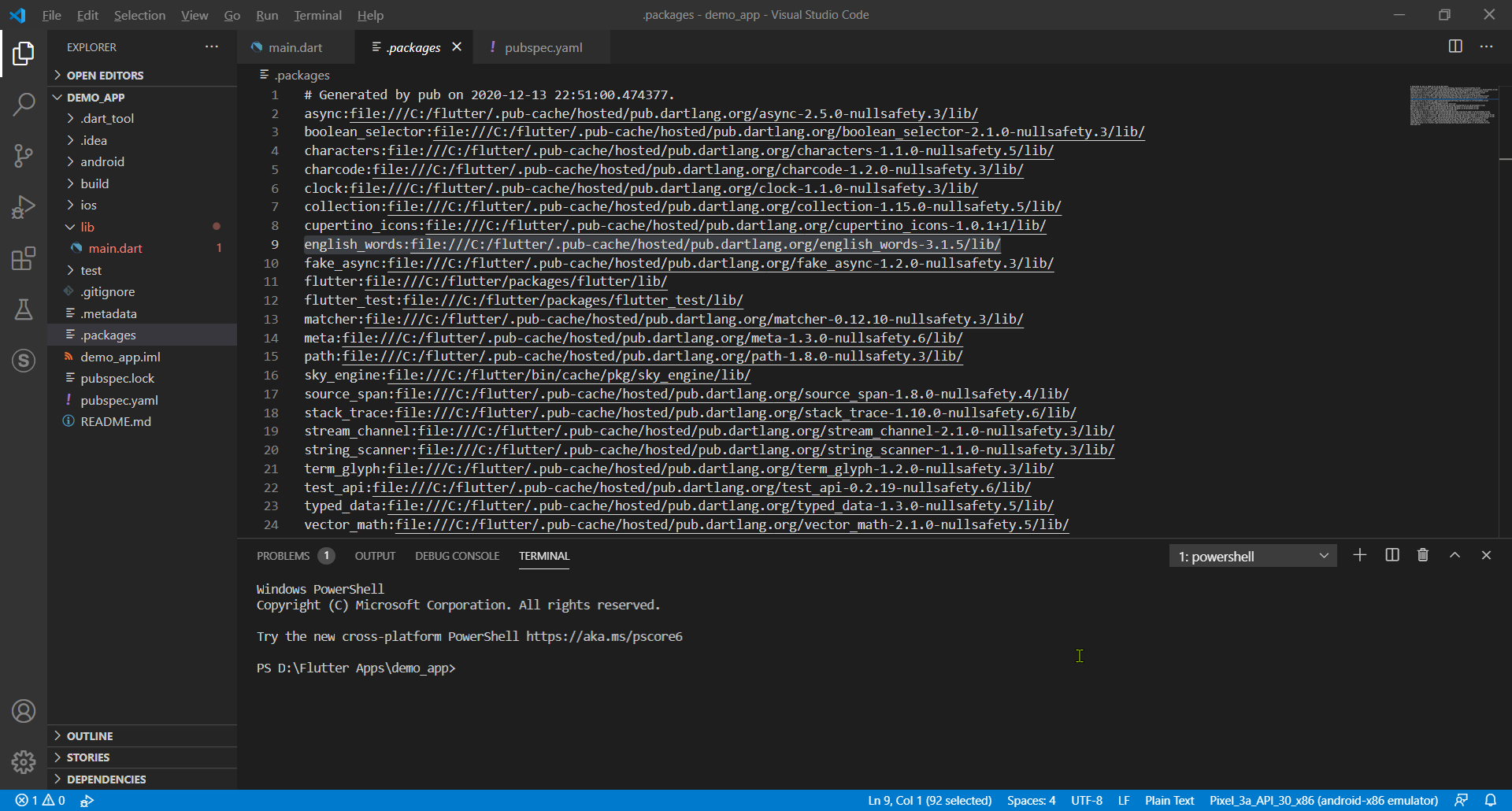Image resolution: width=1512 pixels, height=811 pixels.
Task: Close the terminal panel
Action: click(x=1486, y=555)
